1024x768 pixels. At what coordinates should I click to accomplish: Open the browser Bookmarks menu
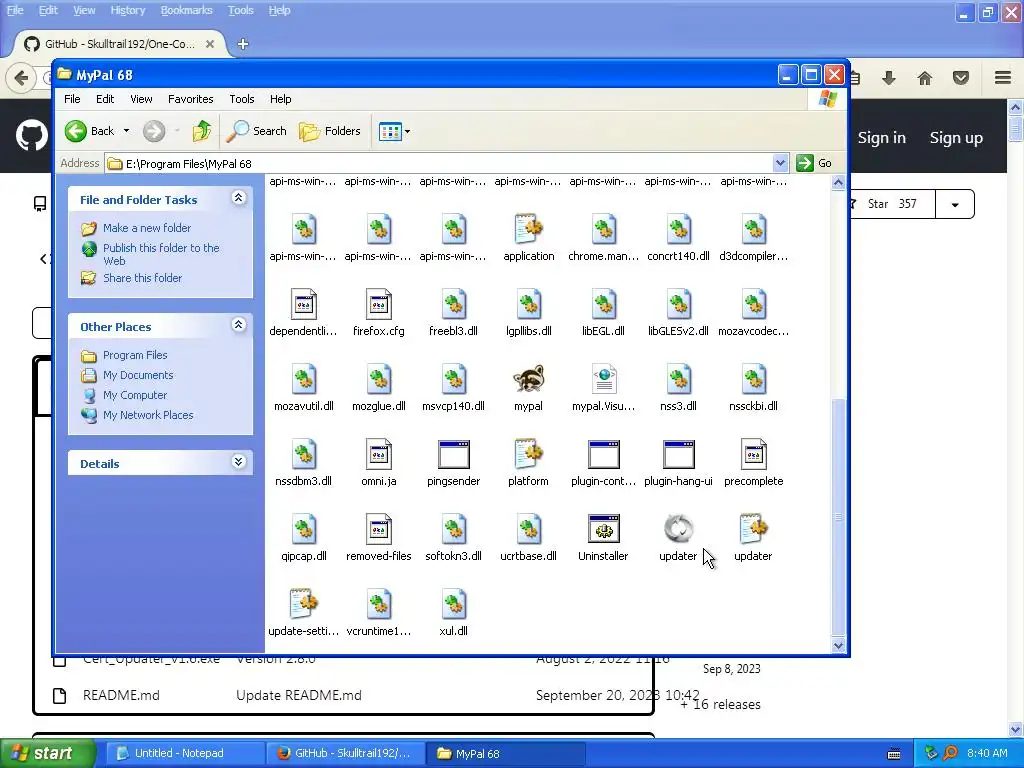pyautogui.click(x=187, y=10)
